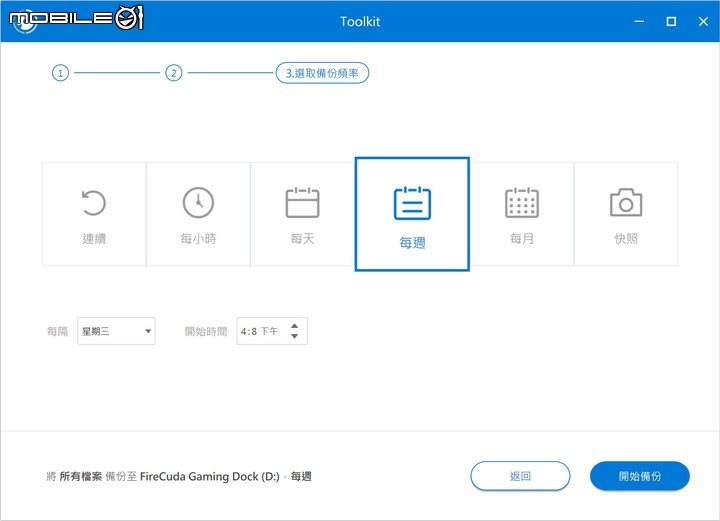Go back to step 1 circle
This screenshot has width=720, height=521.
coord(60,73)
